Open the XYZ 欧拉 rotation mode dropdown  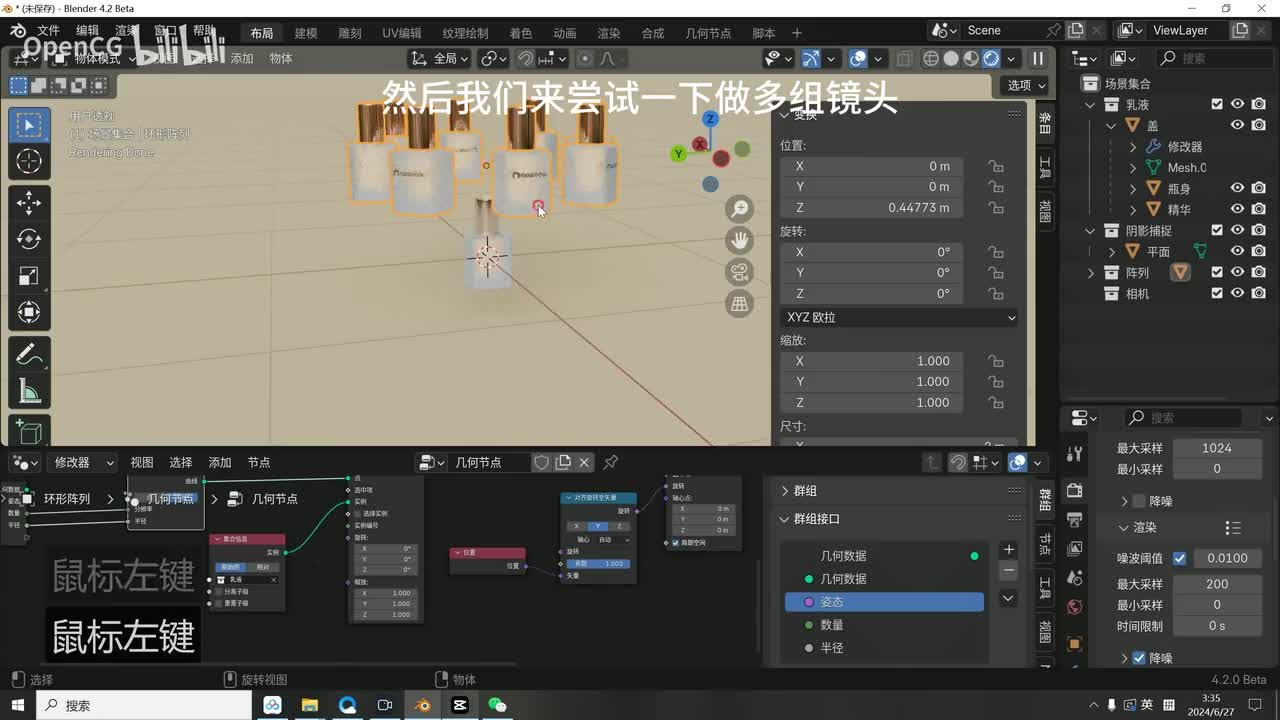[899, 317]
